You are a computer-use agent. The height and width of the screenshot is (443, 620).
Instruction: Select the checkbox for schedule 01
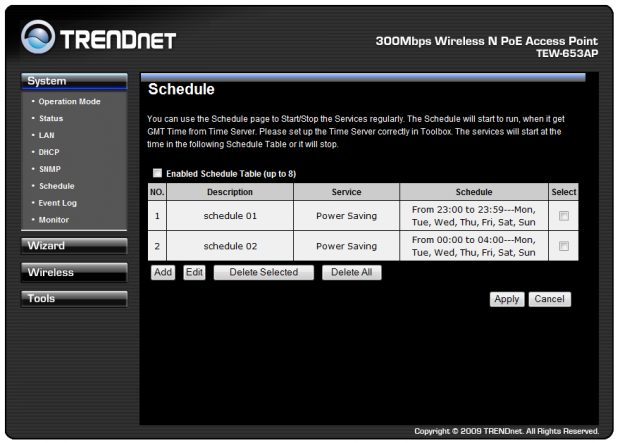[x=563, y=216]
